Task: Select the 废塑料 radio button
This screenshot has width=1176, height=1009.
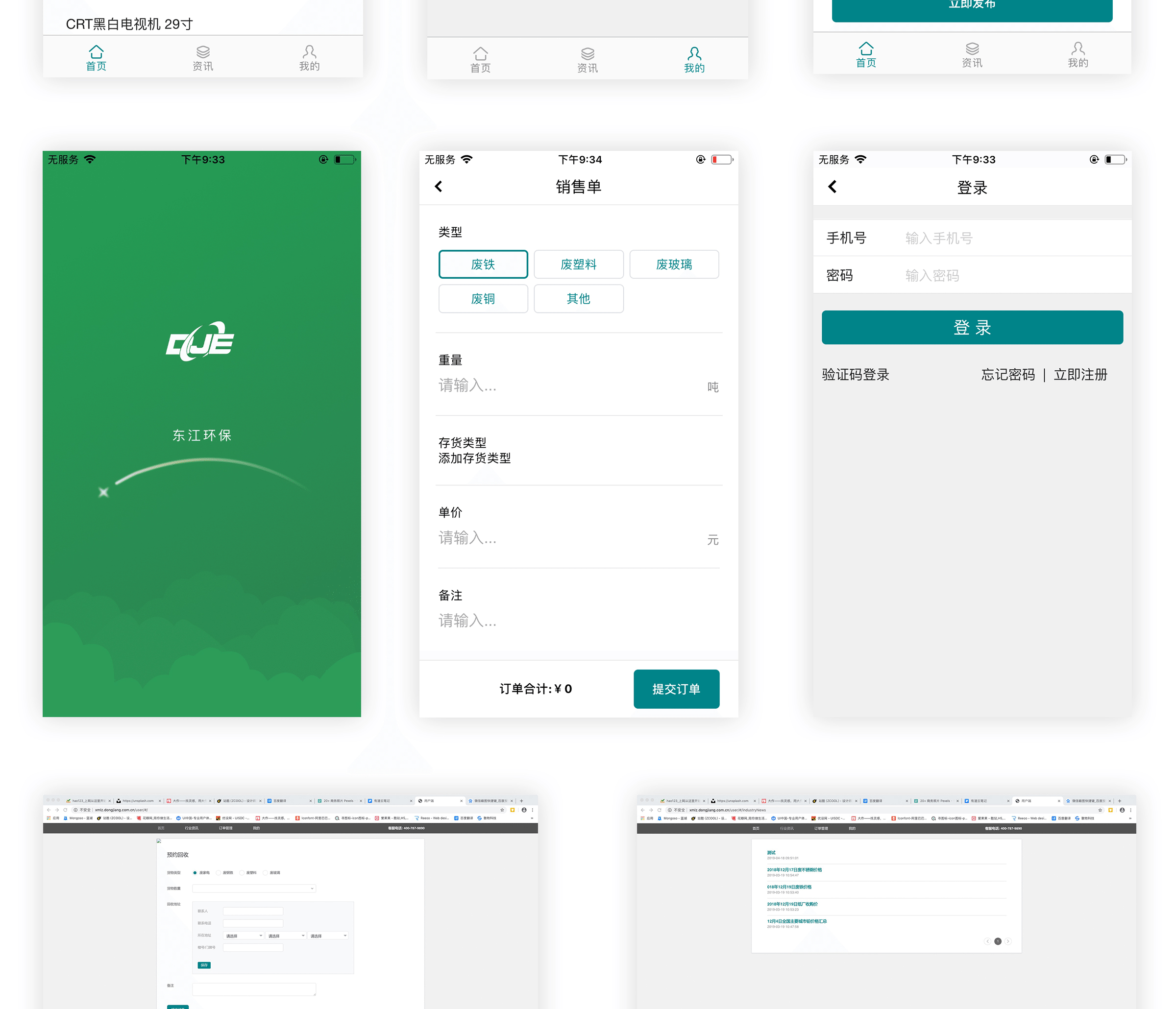Action: [x=242, y=873]
